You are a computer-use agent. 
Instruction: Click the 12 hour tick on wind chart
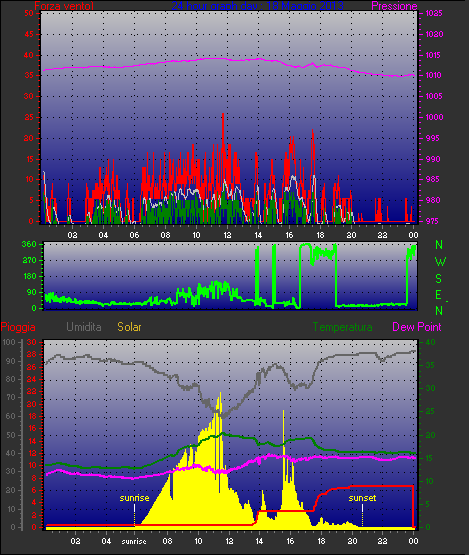point(227,235)
